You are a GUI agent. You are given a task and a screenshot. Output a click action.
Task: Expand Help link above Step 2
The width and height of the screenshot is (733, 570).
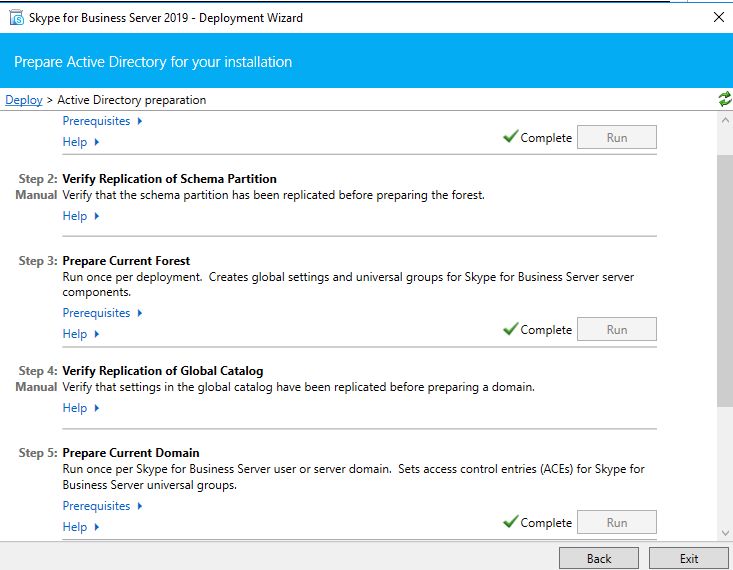[81, 142]
